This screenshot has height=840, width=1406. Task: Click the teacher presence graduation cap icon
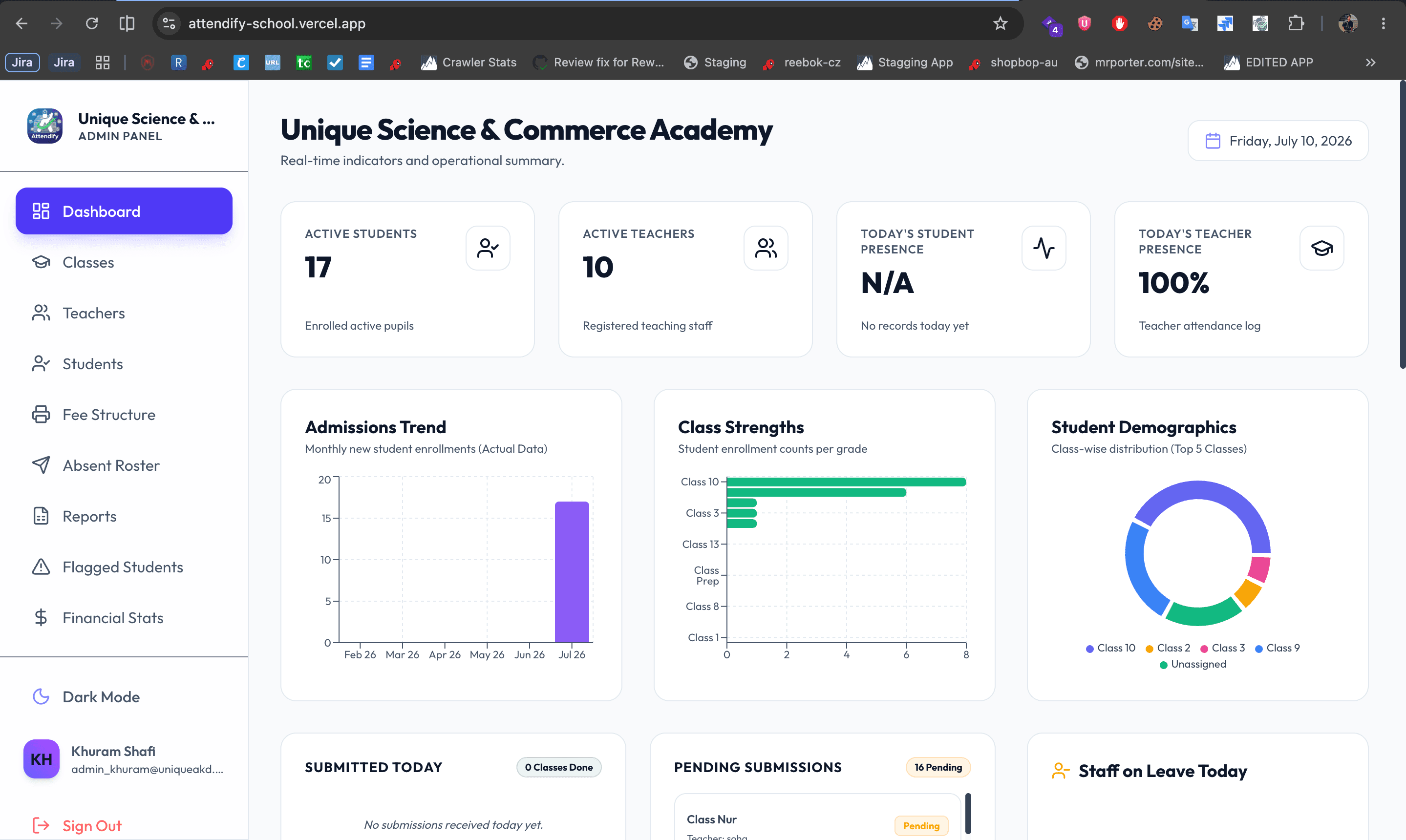(1321, 248)
